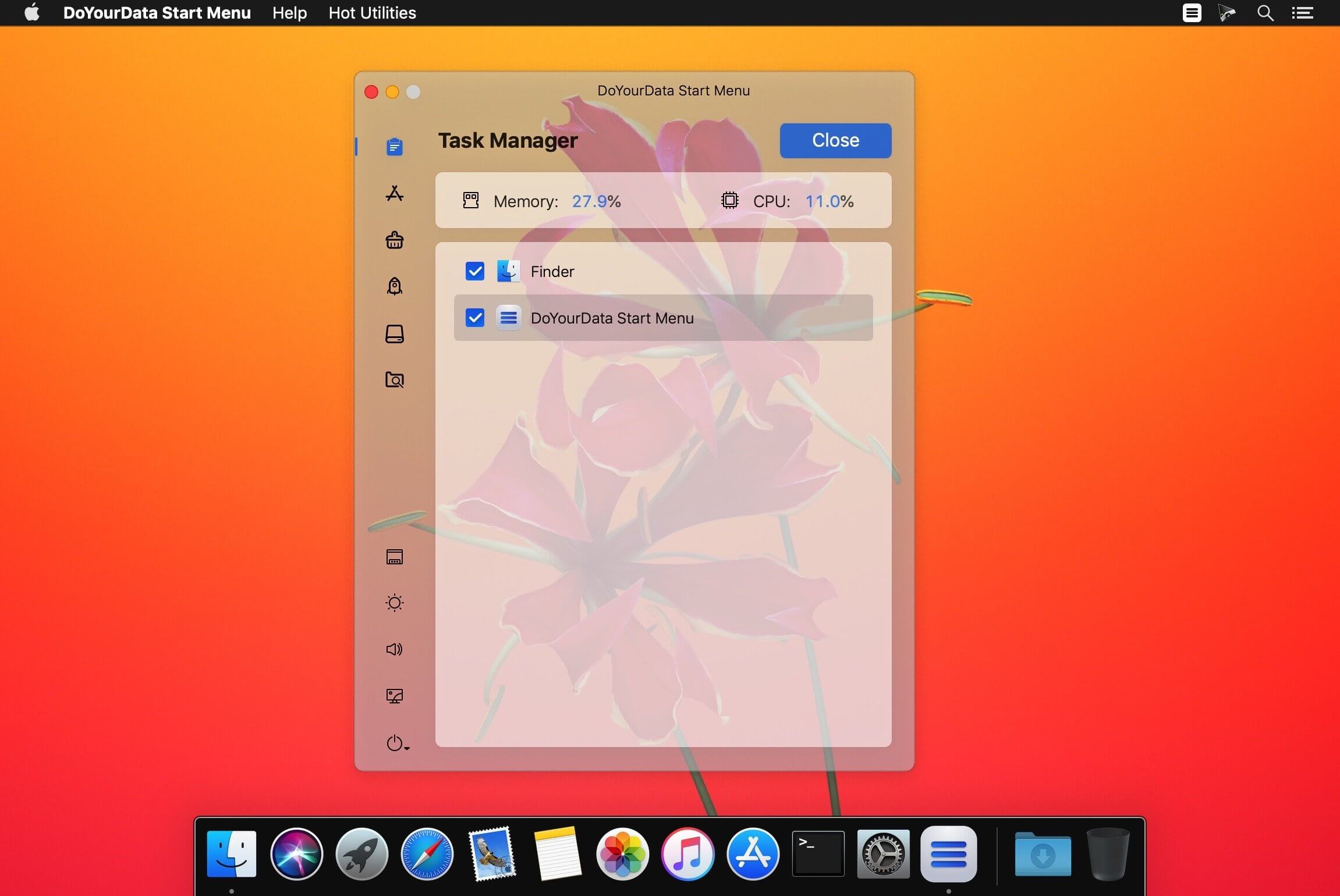Click the keyboard panel sidebar icon
Viewport: 1340px width, 896px height.
tap(394, 557)
